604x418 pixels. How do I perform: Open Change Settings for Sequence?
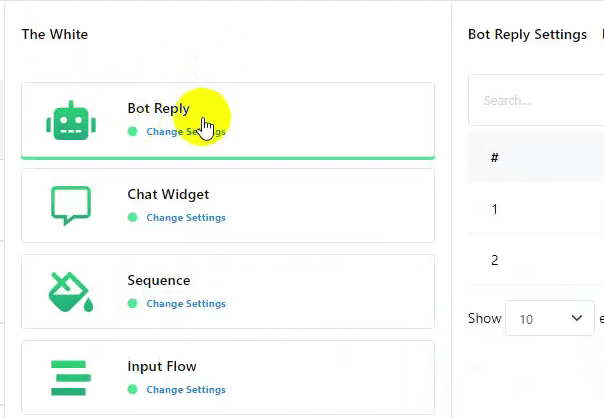186,304
